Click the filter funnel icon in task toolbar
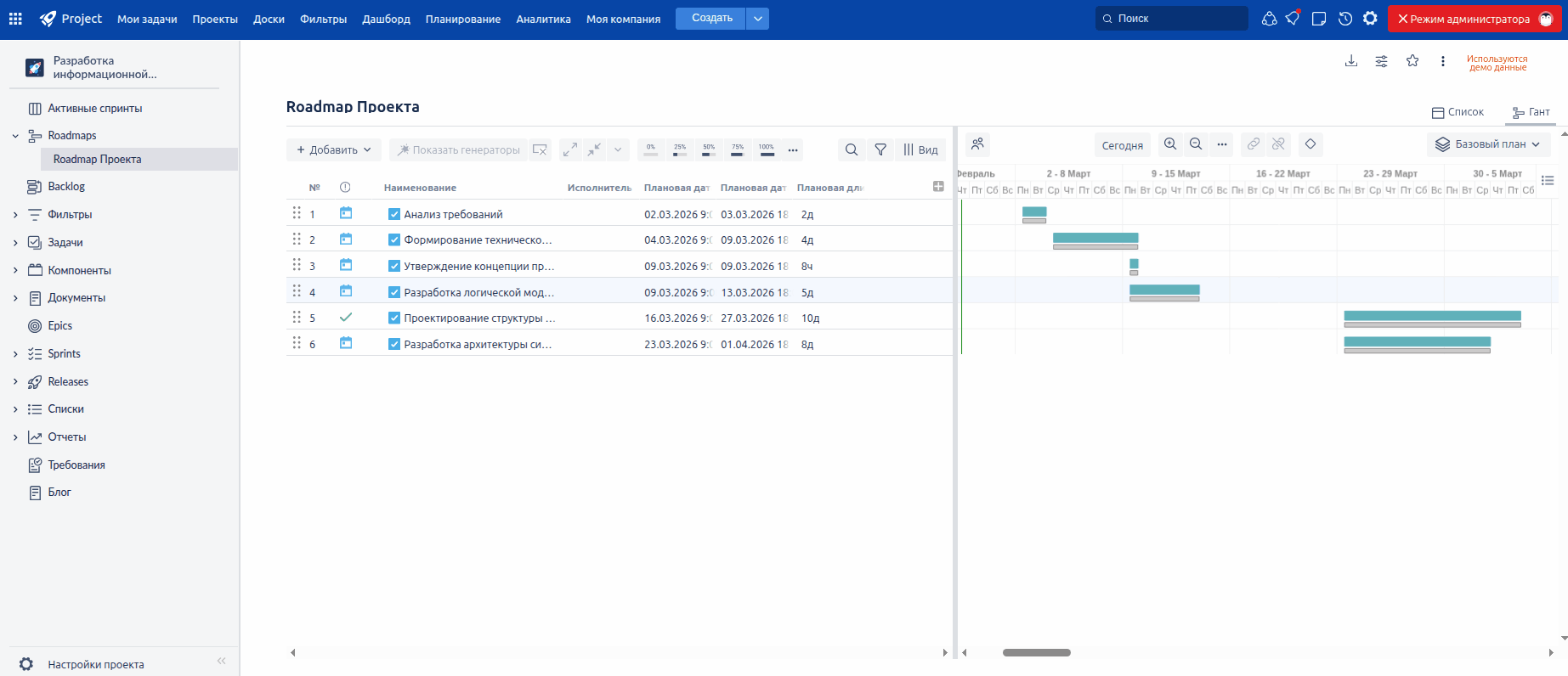Viewport: 1568px width, 676px height. pyautogui.click(x=880, y=149)
